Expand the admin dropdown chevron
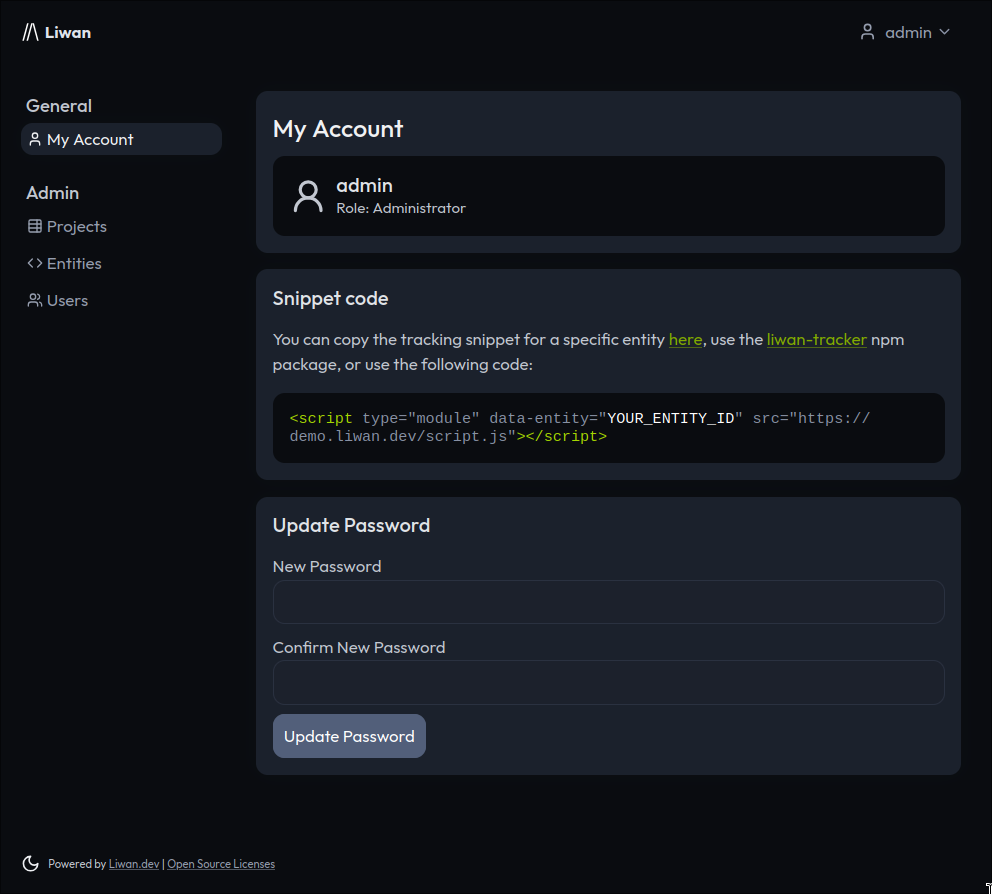The image size is (992, 894). [945, 32]
